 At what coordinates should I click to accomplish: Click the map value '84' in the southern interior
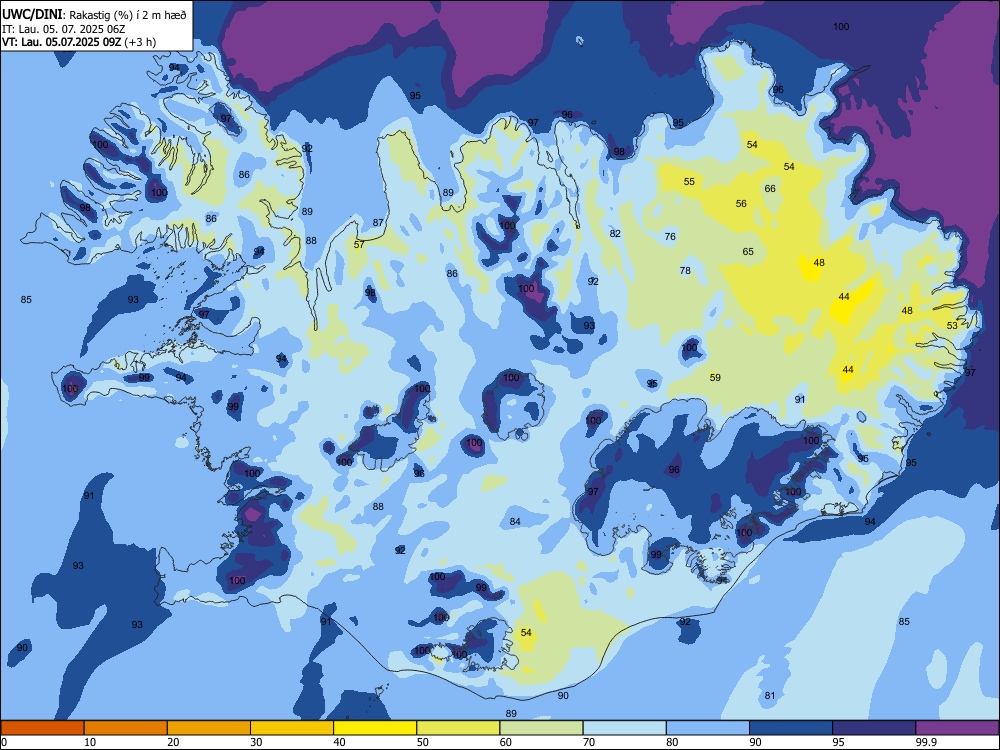coord(515,521)
